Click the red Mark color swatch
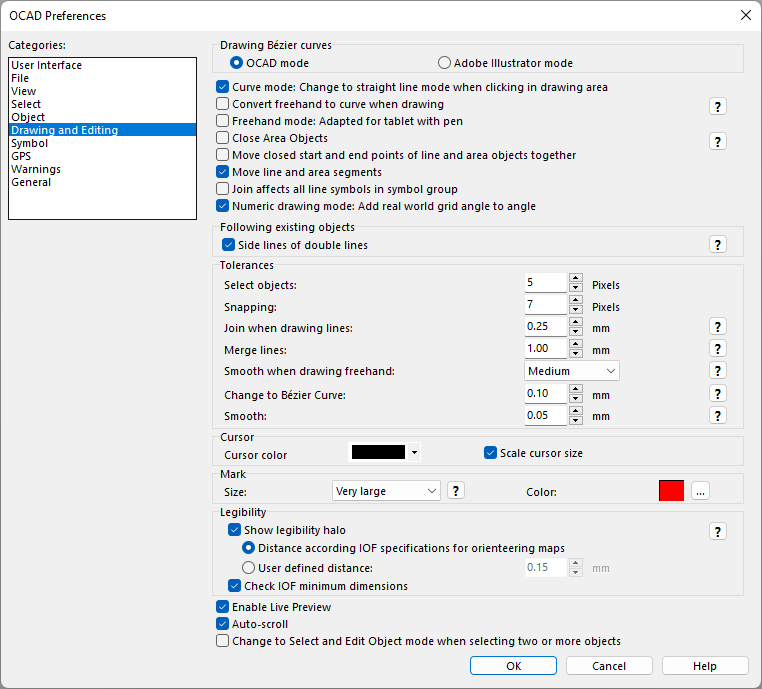Image resolution: width=762 pixels, height=689 pixels. [671, 491]
